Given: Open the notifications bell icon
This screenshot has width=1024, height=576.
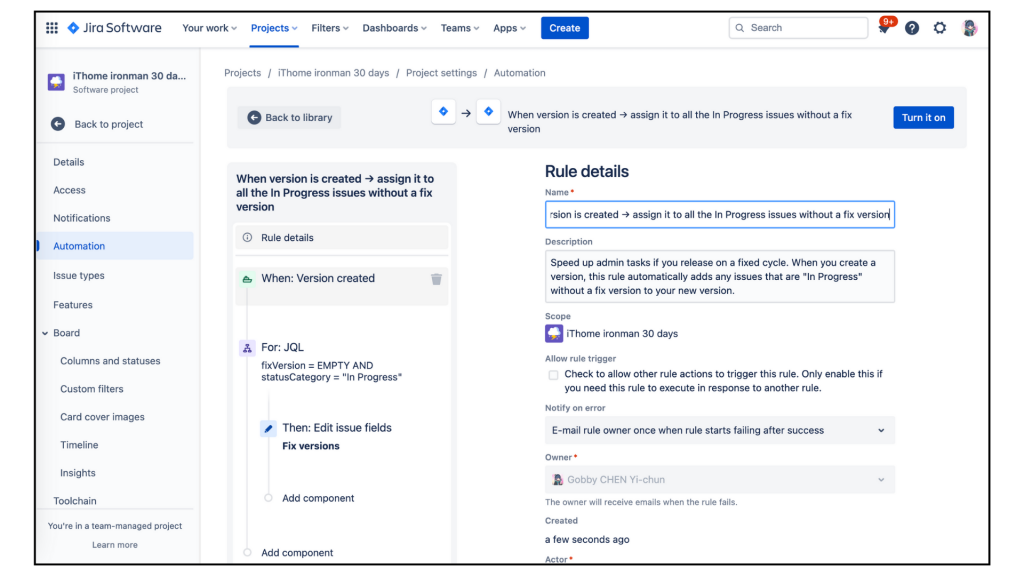Looking at the screenshot, I should 884,28.
